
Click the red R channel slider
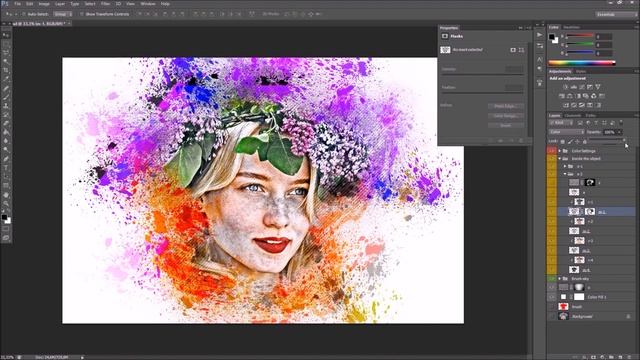pyautogui.click(x=580, y=37)
